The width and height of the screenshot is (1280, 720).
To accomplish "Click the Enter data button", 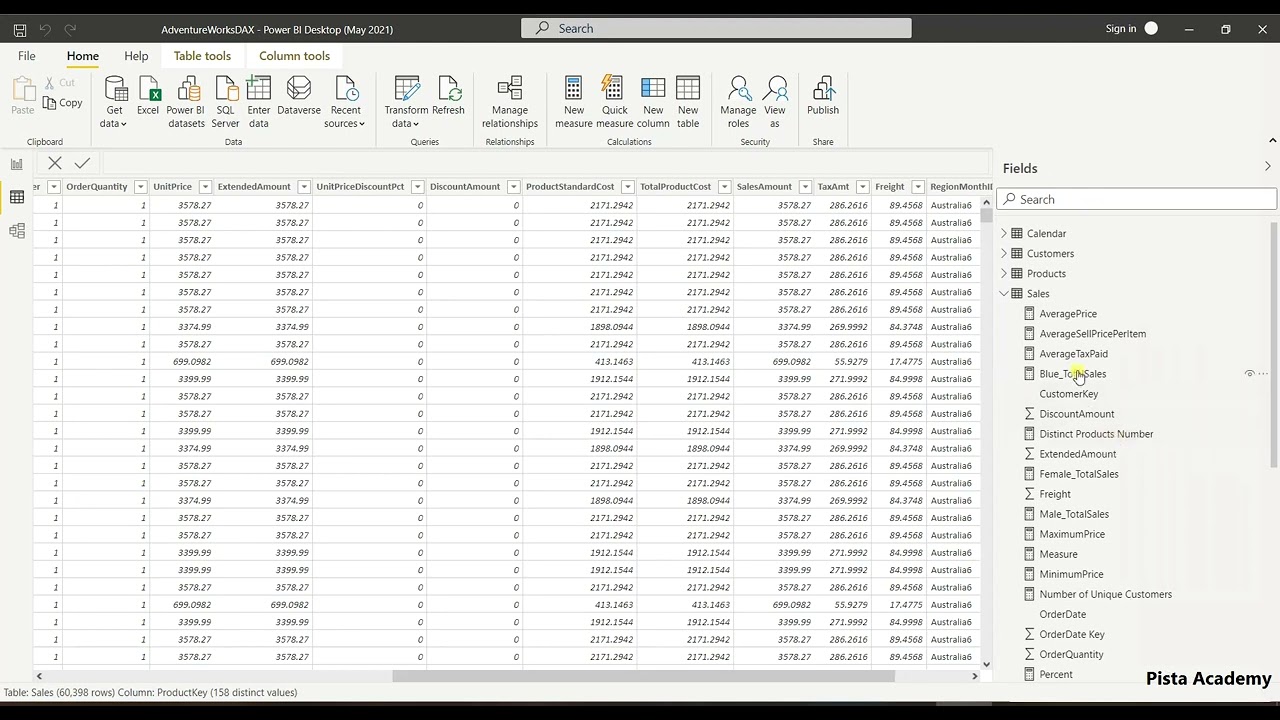I will [x=259, y=103].
